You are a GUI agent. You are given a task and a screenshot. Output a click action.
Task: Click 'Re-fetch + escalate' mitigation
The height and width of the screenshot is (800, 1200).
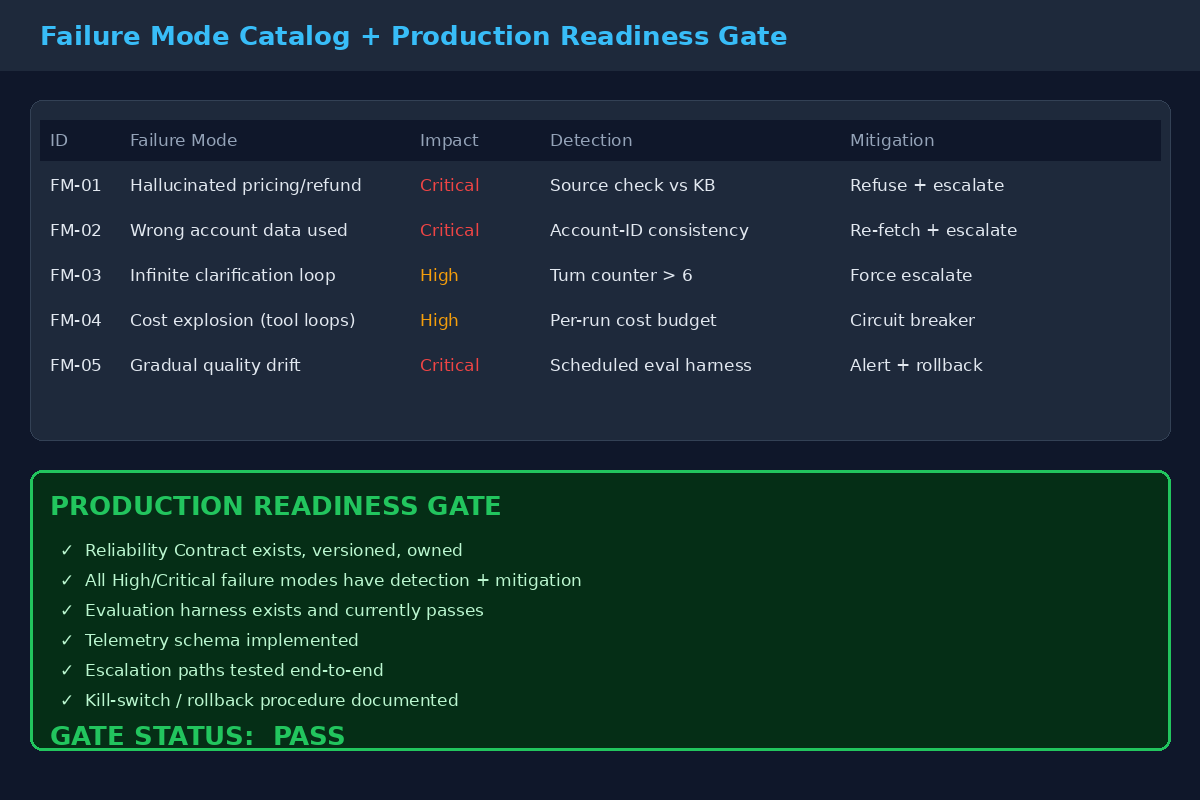(x=933, y=231)
